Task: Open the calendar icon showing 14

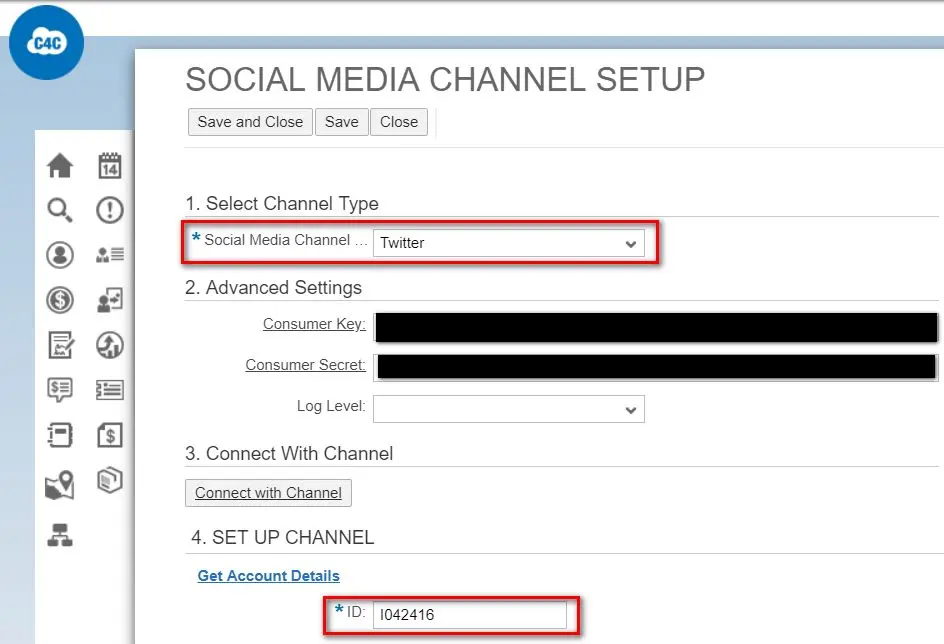Action: 110,166
